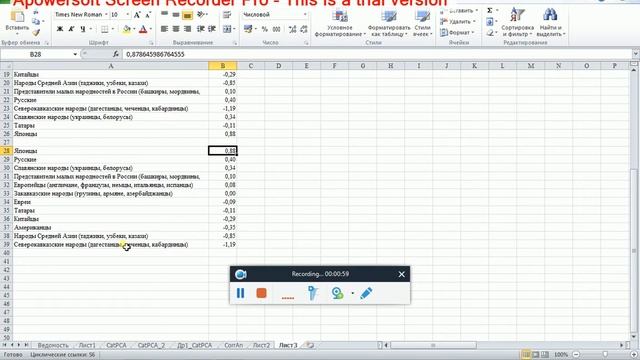640x360 pixels.
Task: Switch to Ведомость sheet tab
Action: (53, 345)
